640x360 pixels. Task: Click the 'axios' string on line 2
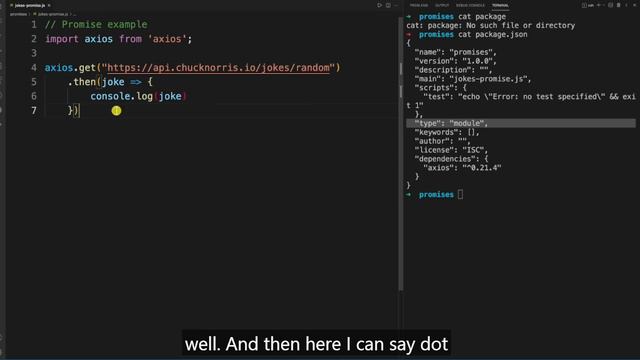[x=167, y=39]
